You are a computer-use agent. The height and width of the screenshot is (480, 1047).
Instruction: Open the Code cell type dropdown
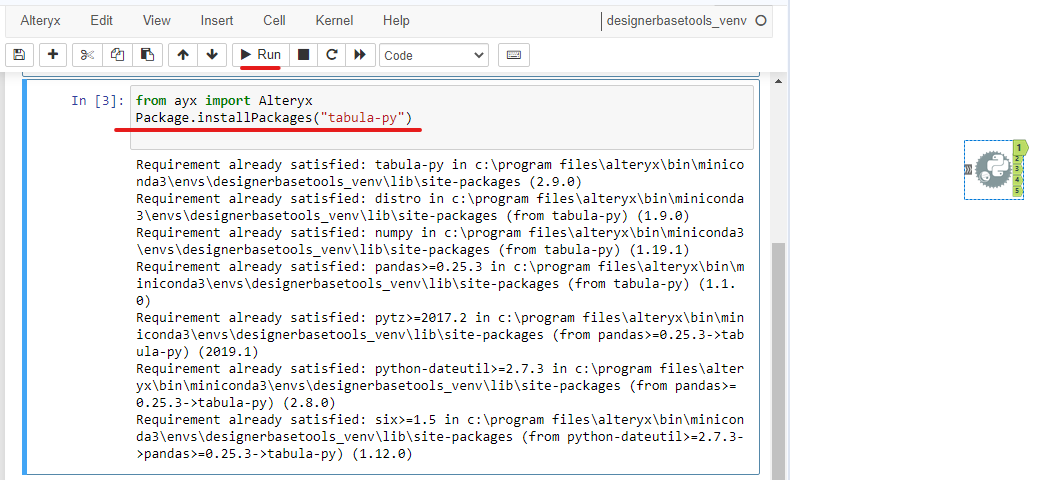point(434,55)
